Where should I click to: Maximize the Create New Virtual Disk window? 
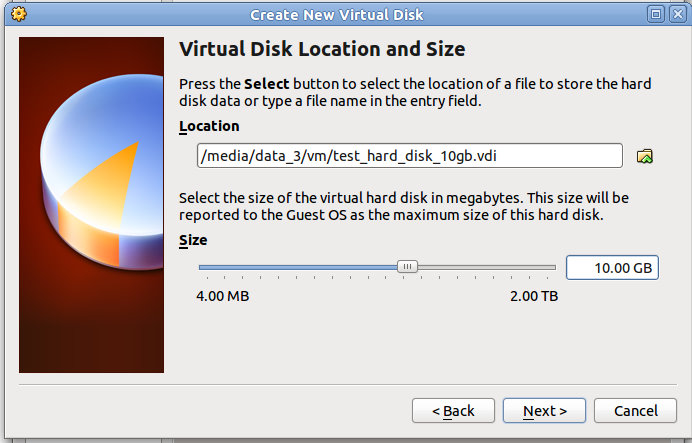tap(656, 14)
